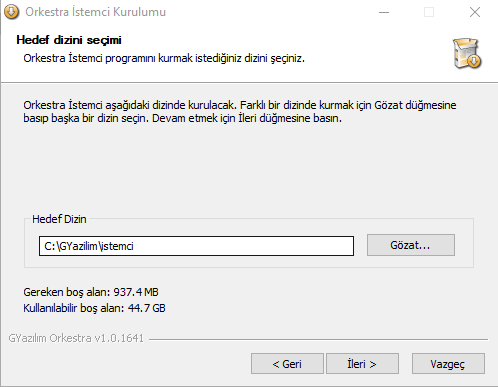This screenshot has height=387, width=498.
Task: Focus the Hedef Dizin path field
Action: point(196,246)
